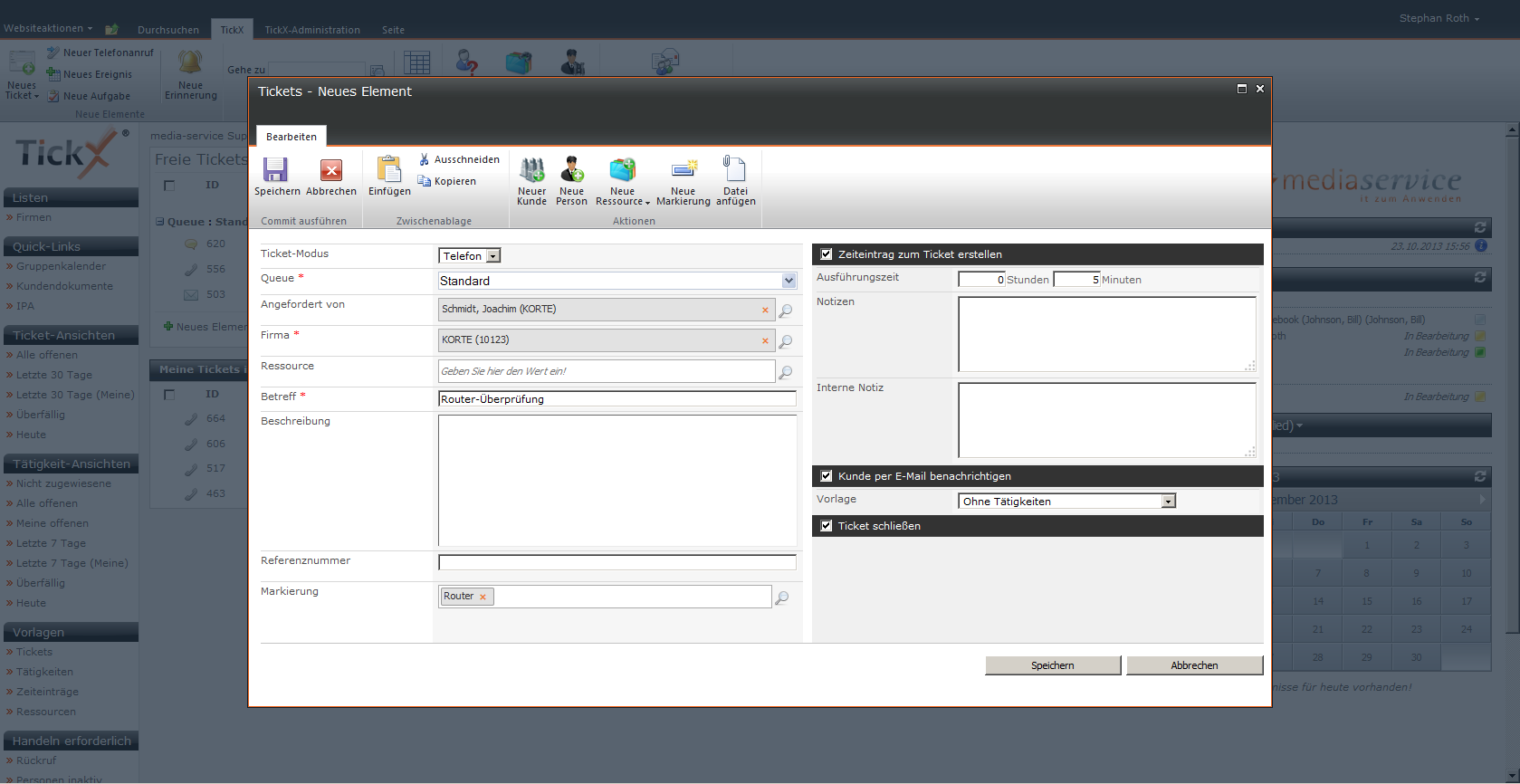The width and height of the screenshot is (1520, 784).
Task: Open the Vorlage Ohne Tätigkeiten dropdown
Action: click(x=1066, y=502)
